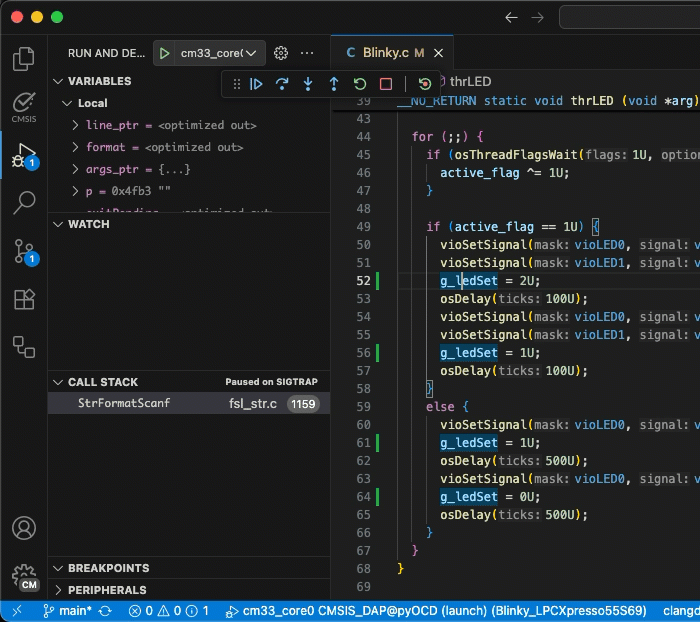Open the Accounts menu icon
This screenshot has width=700, height=622.
click(24, 528)
